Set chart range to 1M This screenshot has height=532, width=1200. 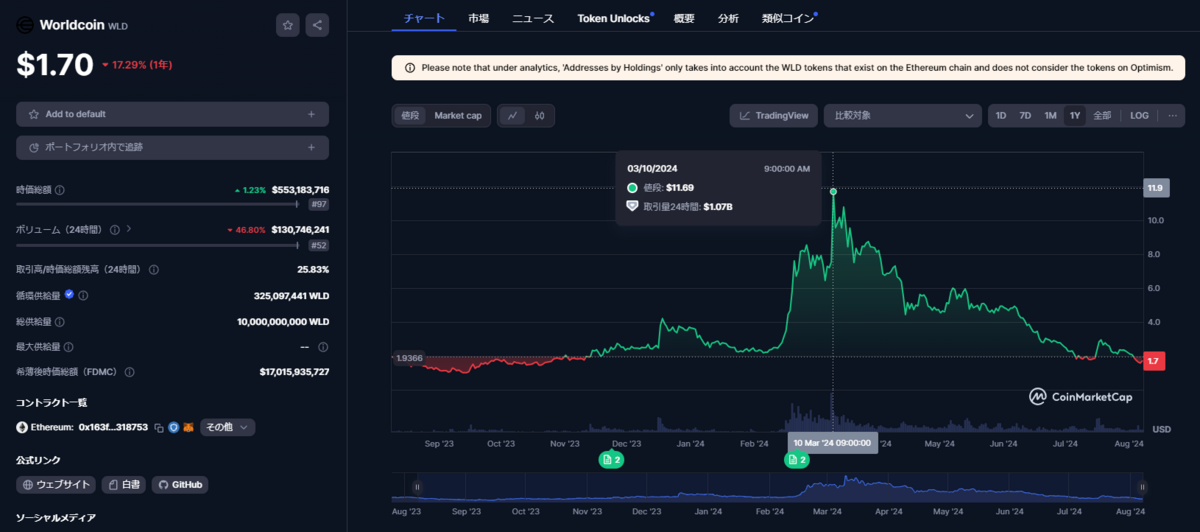(1050, 115)
